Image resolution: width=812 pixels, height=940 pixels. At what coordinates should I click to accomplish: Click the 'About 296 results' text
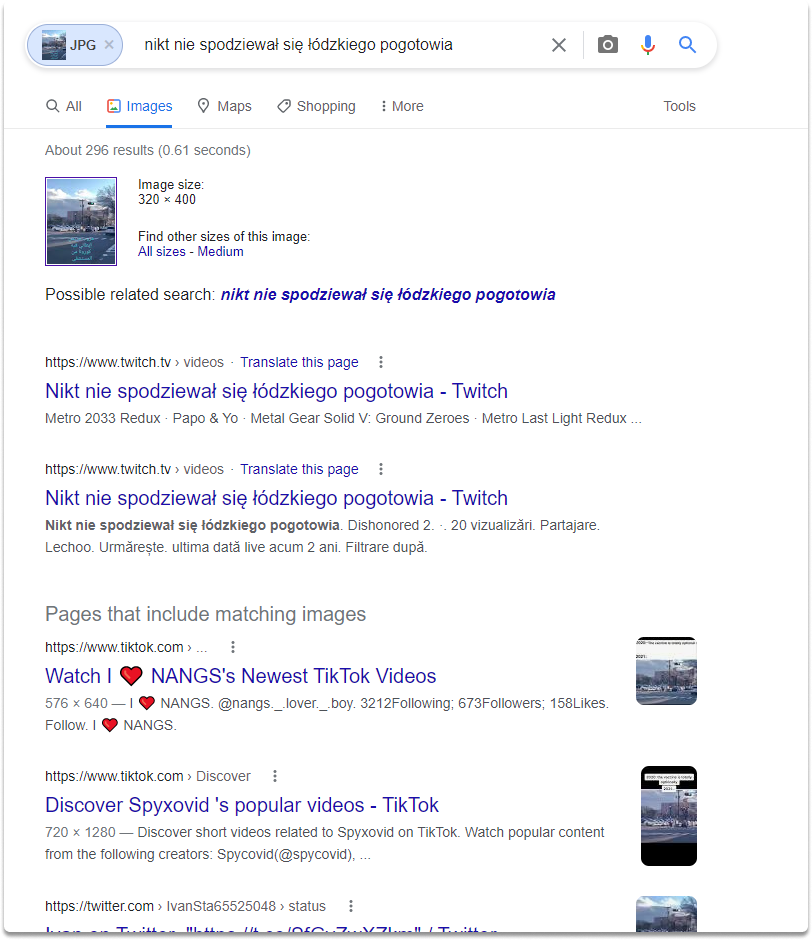click(148, 150)
